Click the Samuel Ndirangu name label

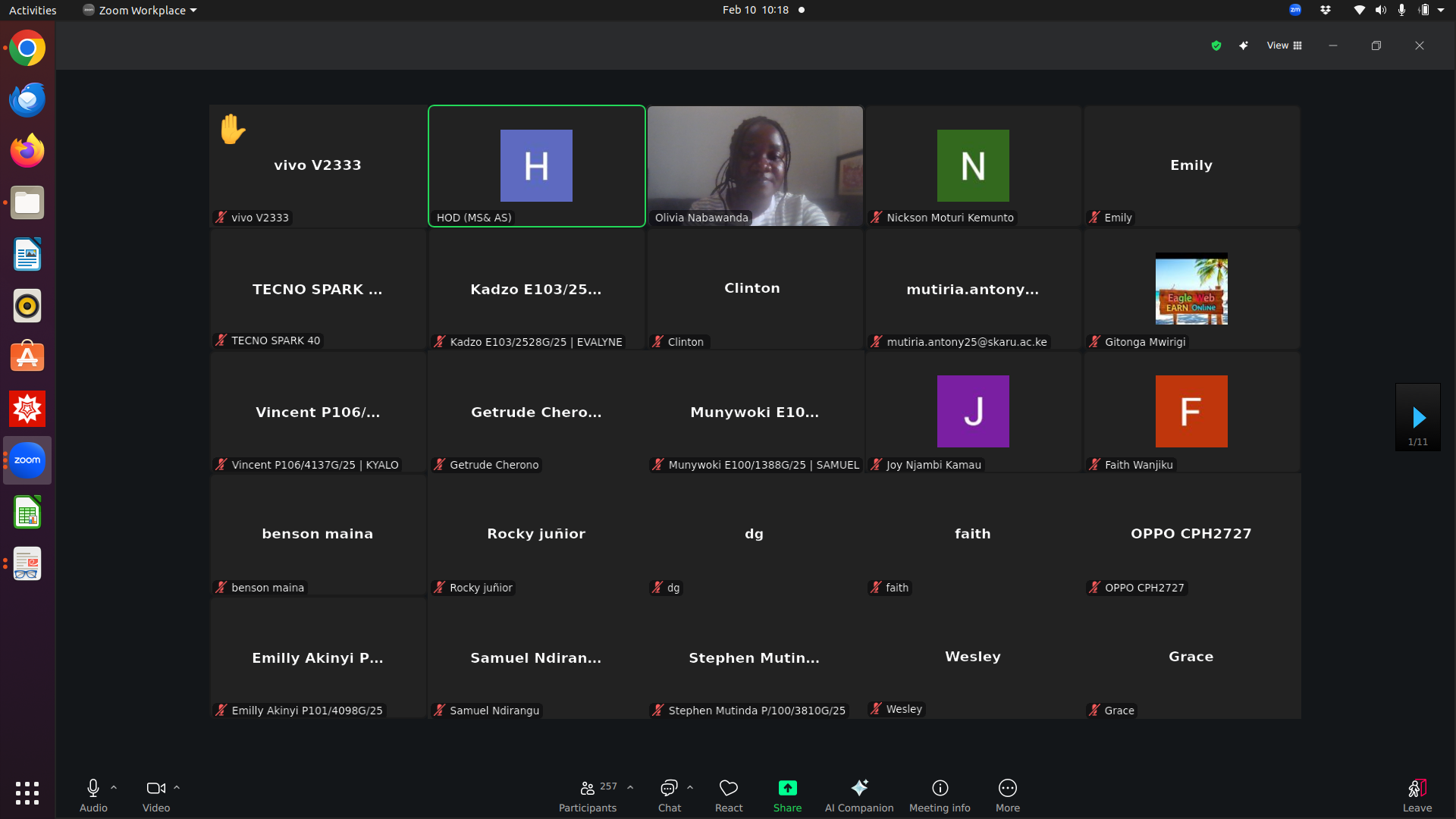(x=494, y=711)
